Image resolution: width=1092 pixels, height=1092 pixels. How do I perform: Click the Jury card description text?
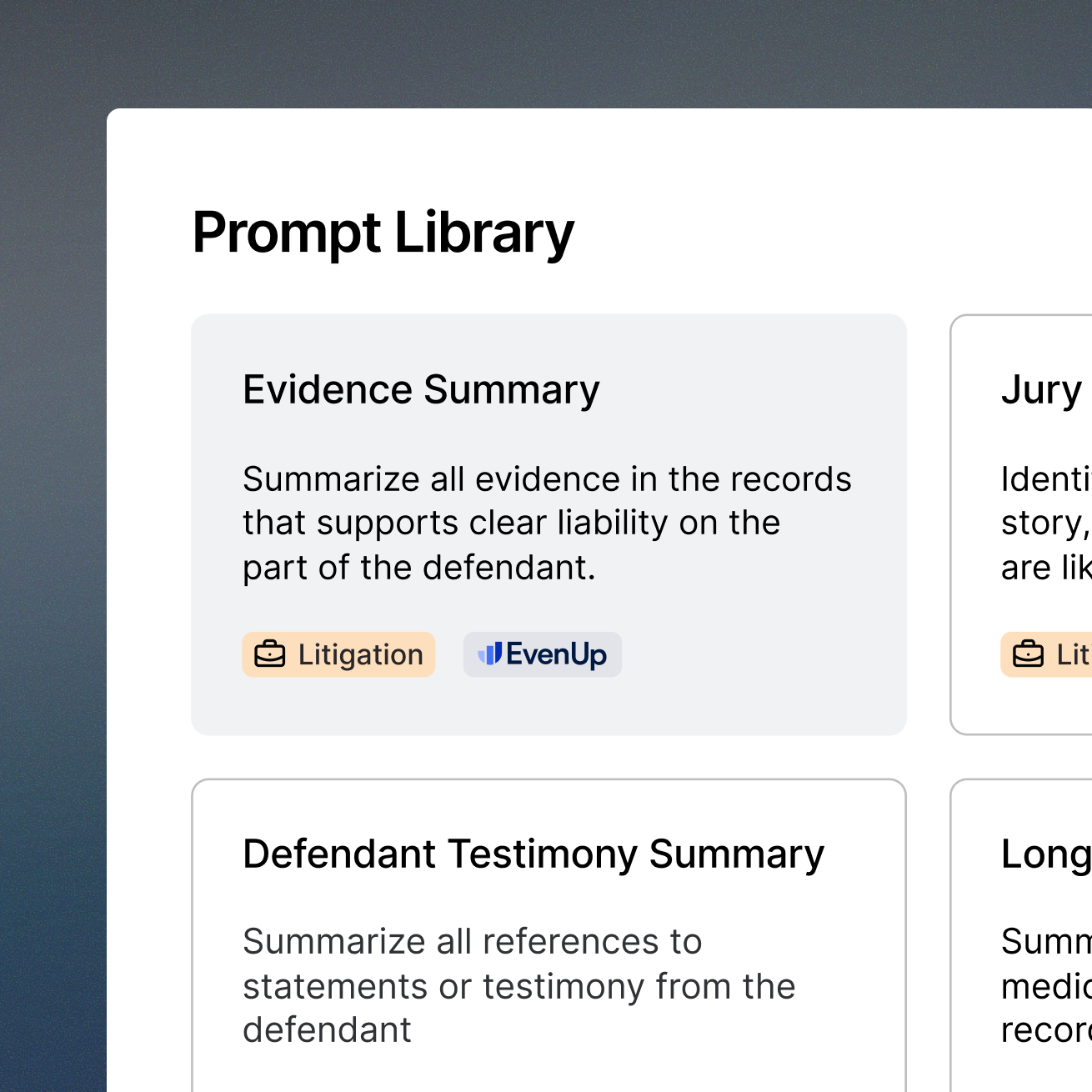click(1045, 523)
